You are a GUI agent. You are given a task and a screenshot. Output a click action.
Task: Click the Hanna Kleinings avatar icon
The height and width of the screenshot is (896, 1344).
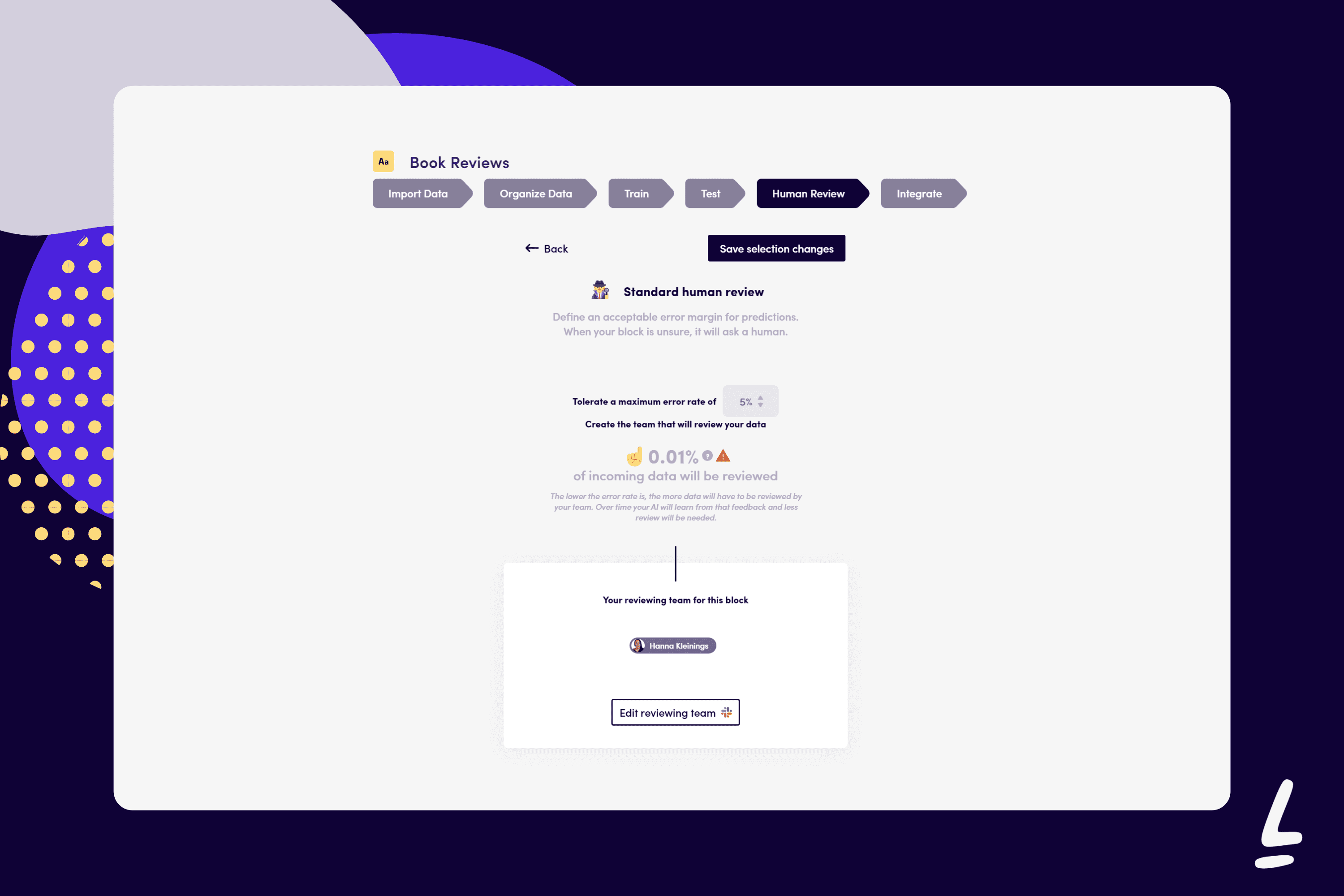click(x=639, y=645)
